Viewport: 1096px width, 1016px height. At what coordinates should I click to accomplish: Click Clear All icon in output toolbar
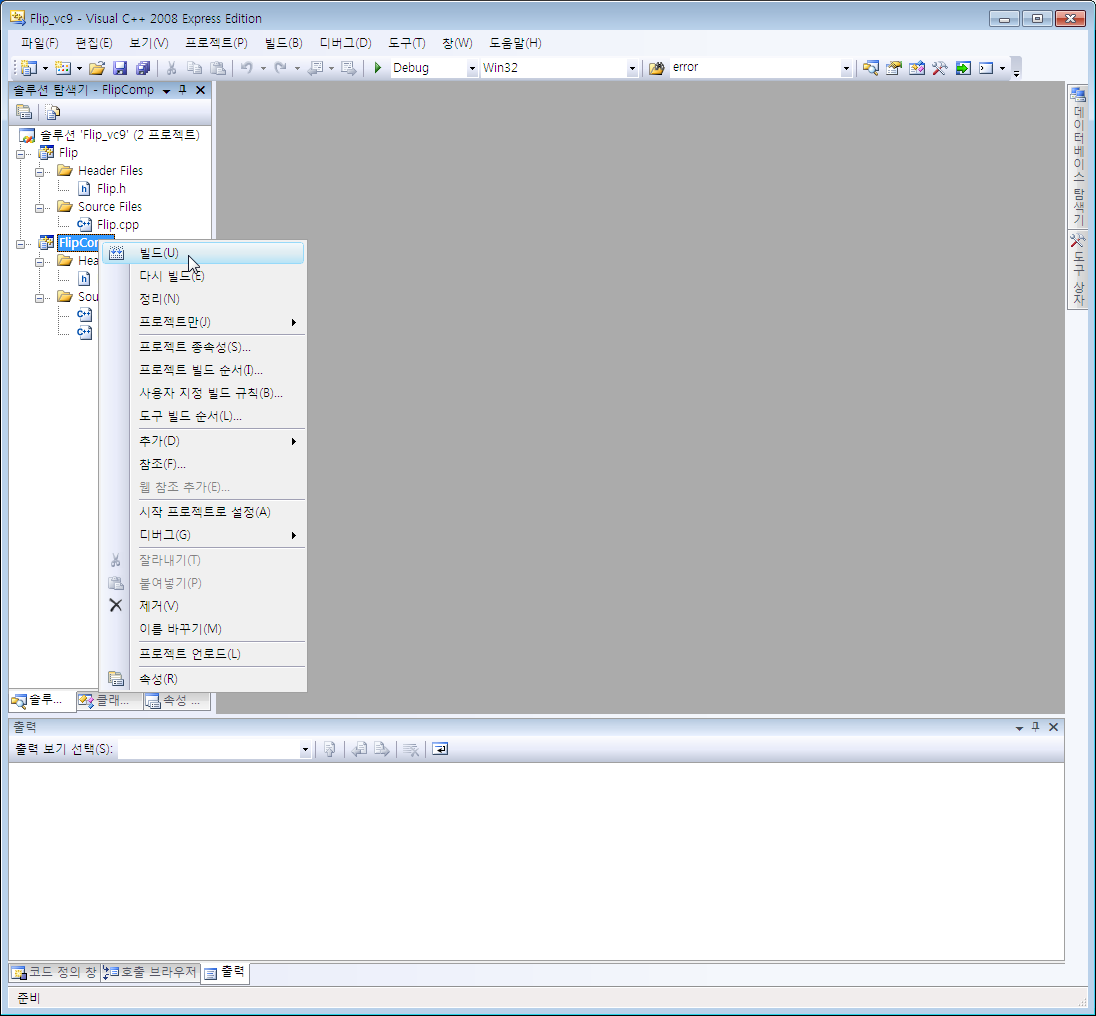pyautogui.click(x=411, y=749)
